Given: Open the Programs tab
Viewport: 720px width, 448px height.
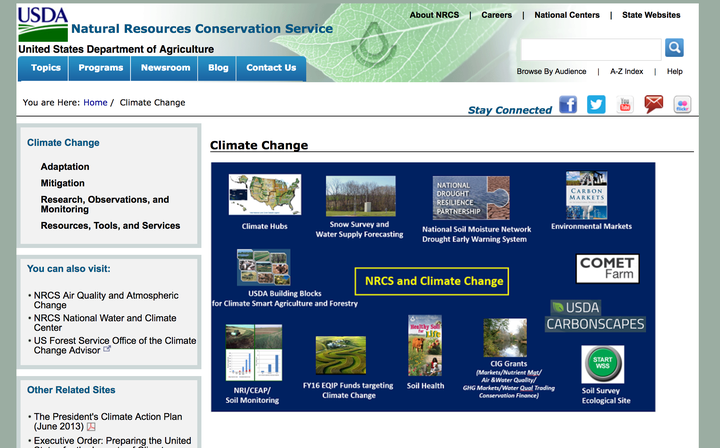Looking at the screenshot, I should pos(100,68).
